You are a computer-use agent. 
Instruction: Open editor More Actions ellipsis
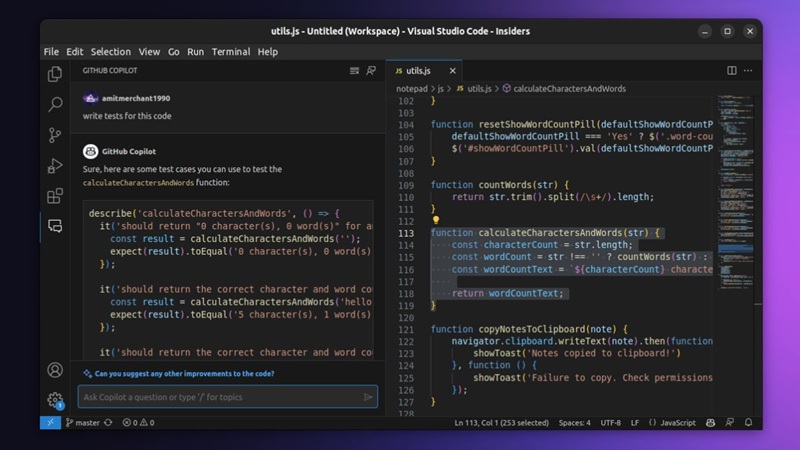click(x=748, y=71)
